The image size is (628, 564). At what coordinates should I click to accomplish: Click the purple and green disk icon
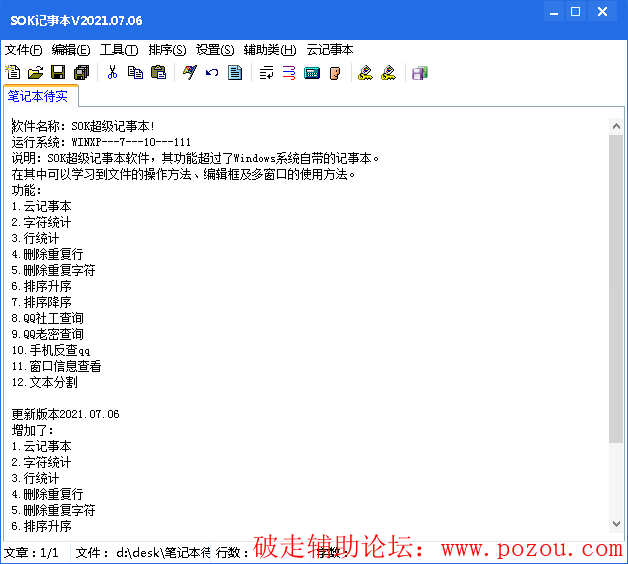(x=420, y=73)
